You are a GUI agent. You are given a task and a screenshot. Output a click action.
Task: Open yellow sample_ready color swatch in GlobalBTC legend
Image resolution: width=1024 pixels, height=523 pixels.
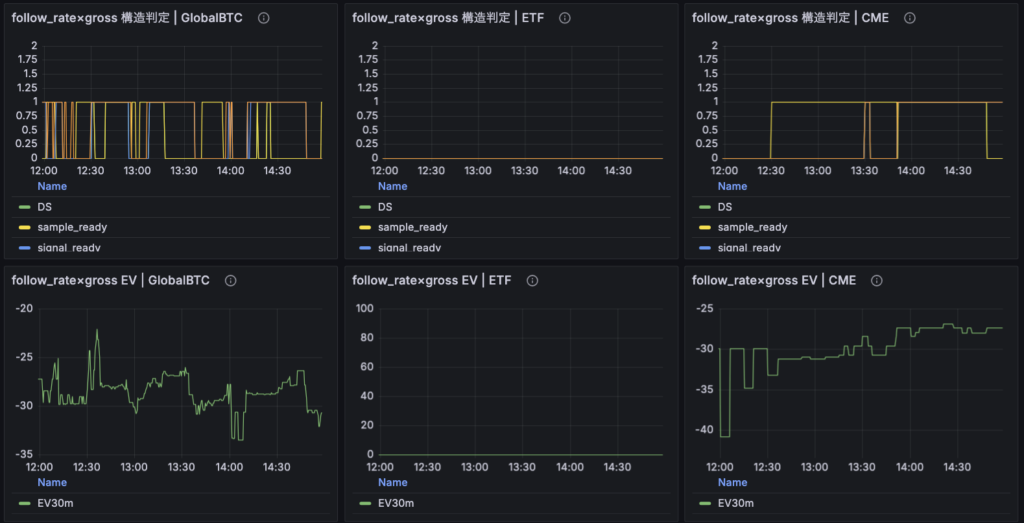[x=24, y=228]
